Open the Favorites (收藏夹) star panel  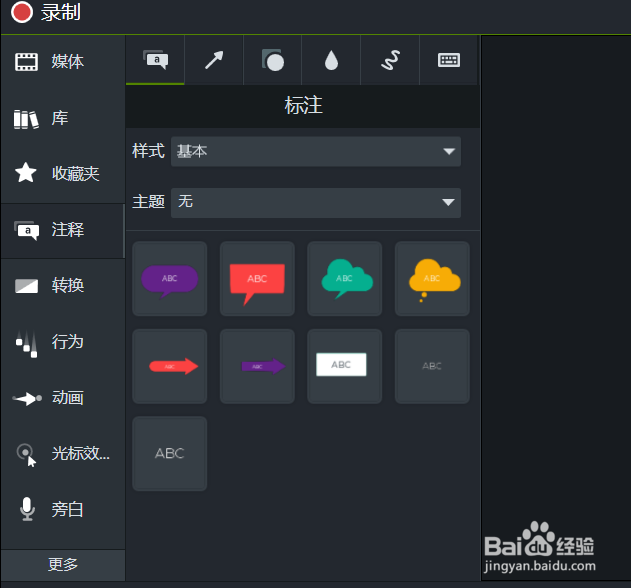click(62, 173)
